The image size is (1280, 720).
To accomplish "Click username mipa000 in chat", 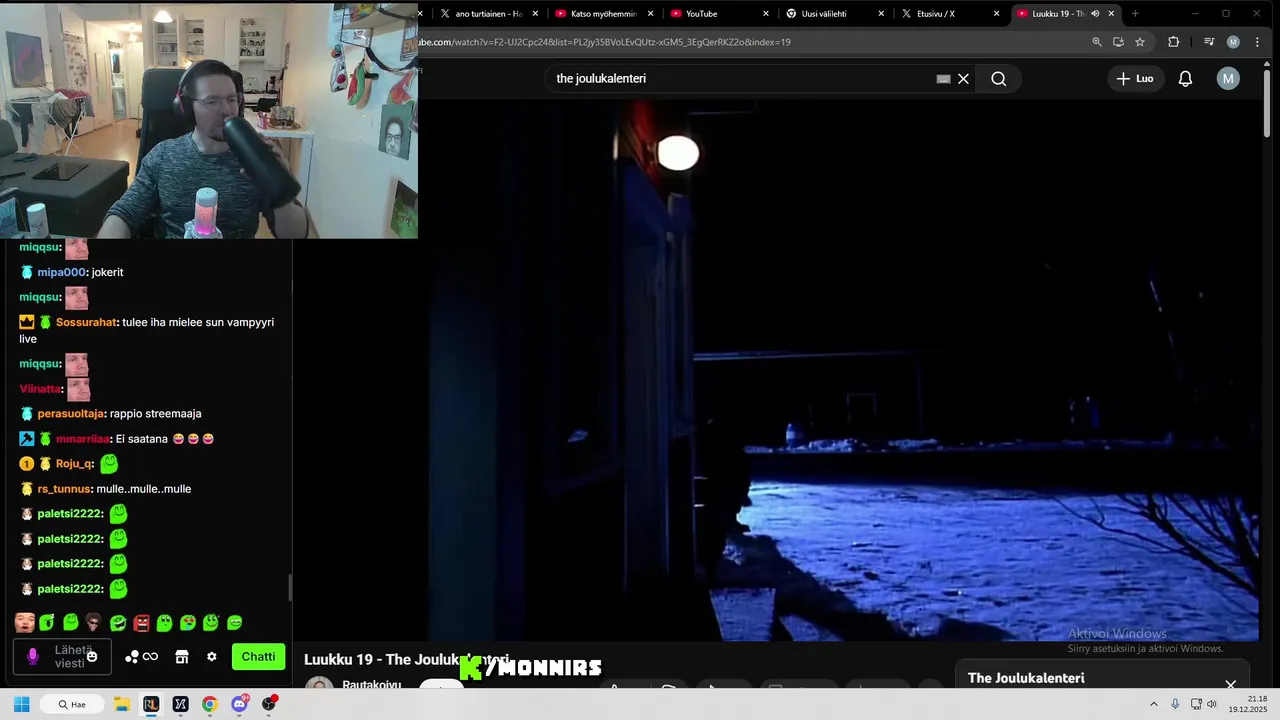I will tap(62, 272).
